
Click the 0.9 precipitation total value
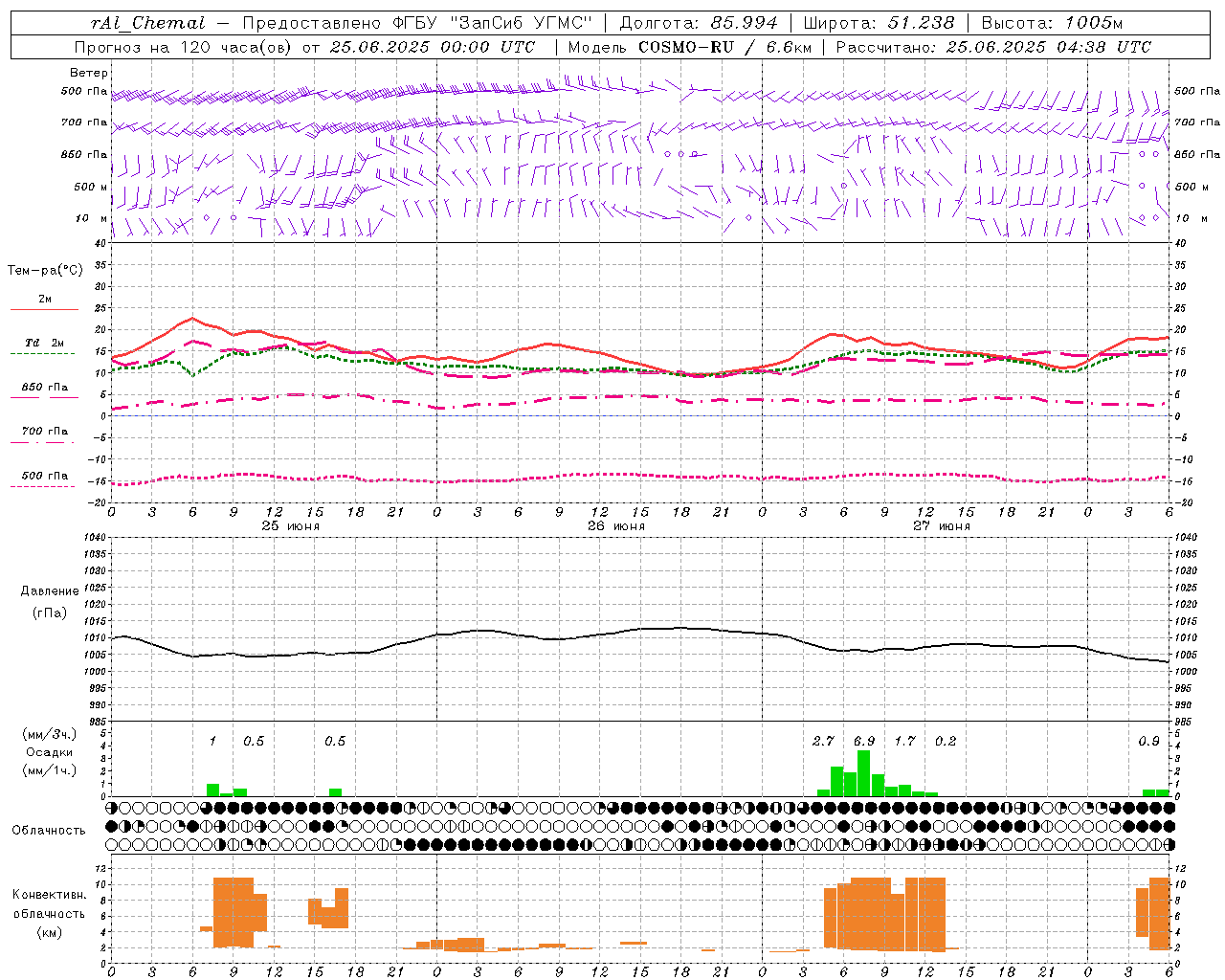[x=1149, y=741]
